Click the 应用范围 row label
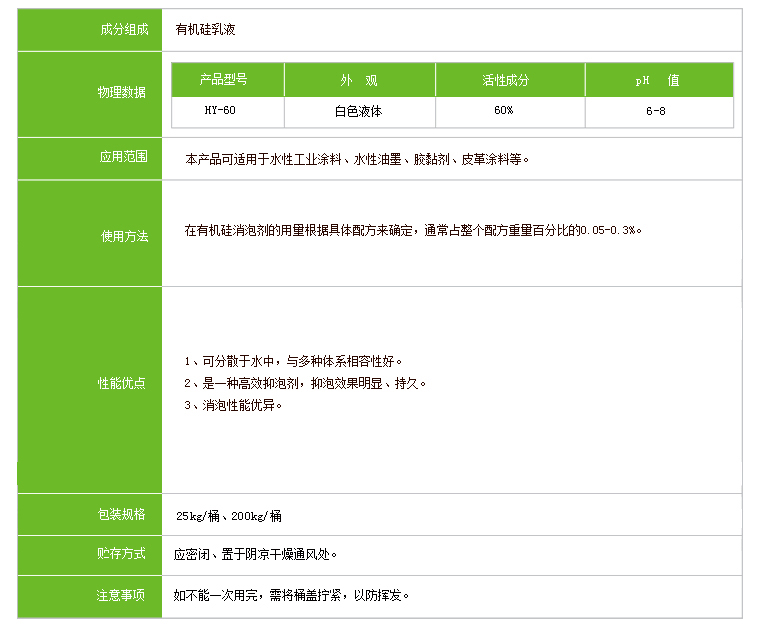This screenshot has height=637, width=760. (123, 157)
